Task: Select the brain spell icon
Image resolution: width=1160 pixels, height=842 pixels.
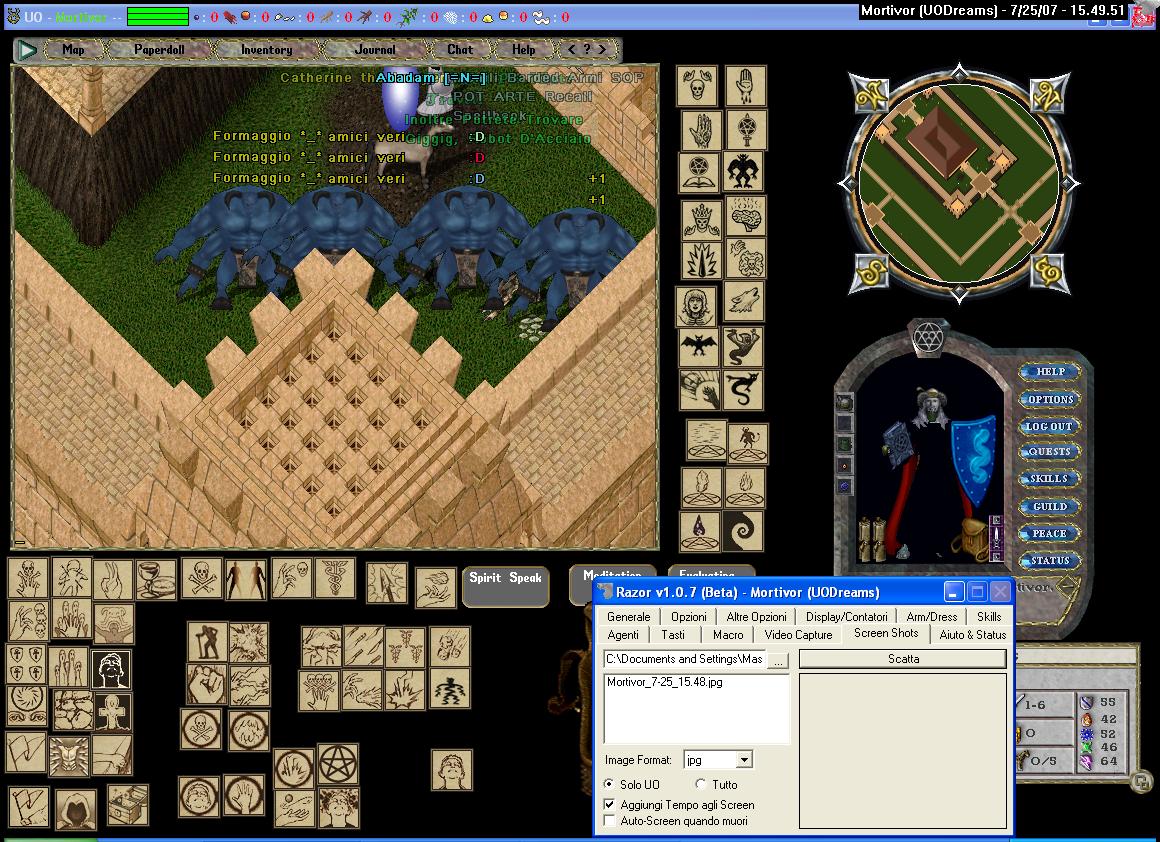Action: 746,215
